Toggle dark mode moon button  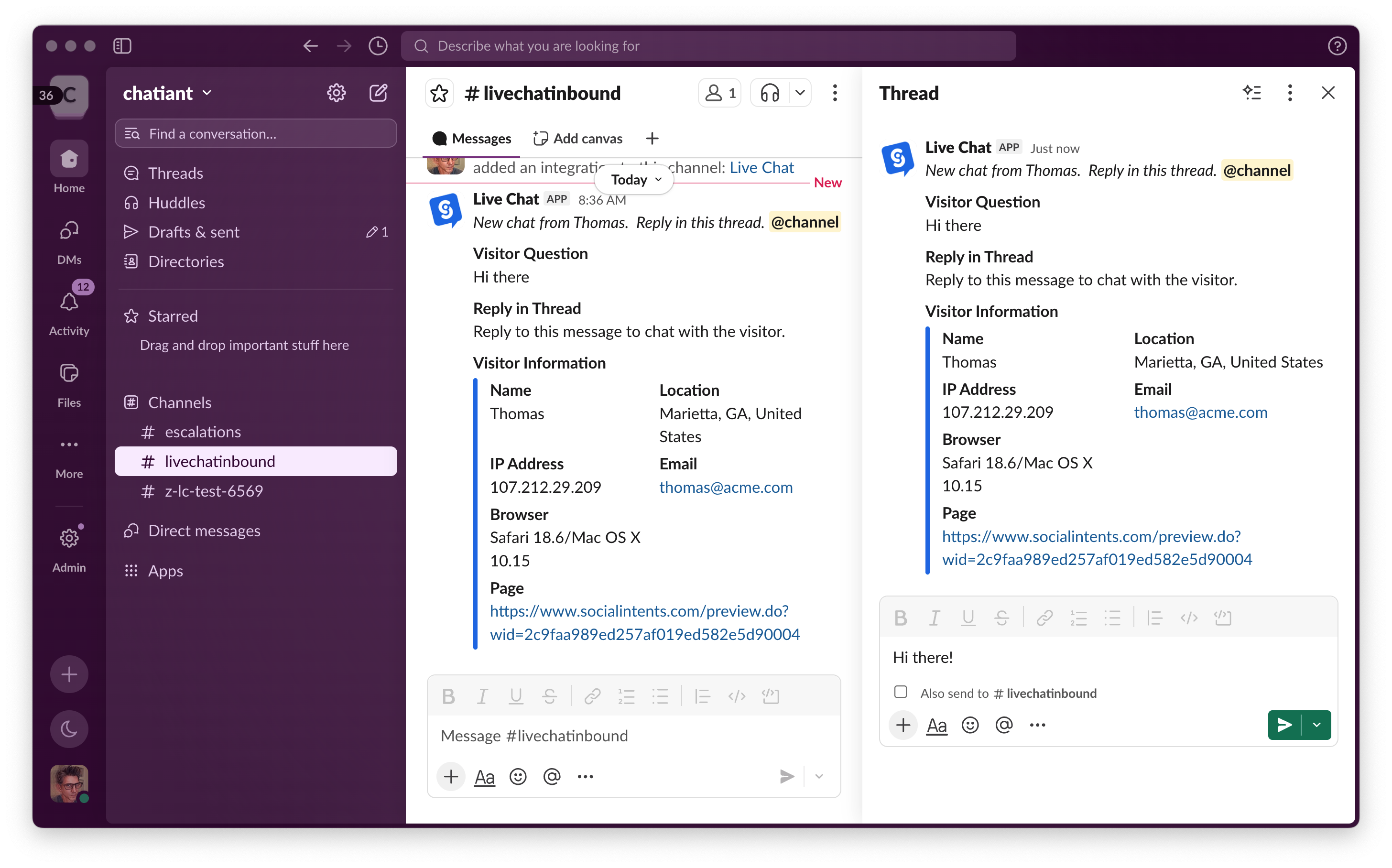point(69,728)
